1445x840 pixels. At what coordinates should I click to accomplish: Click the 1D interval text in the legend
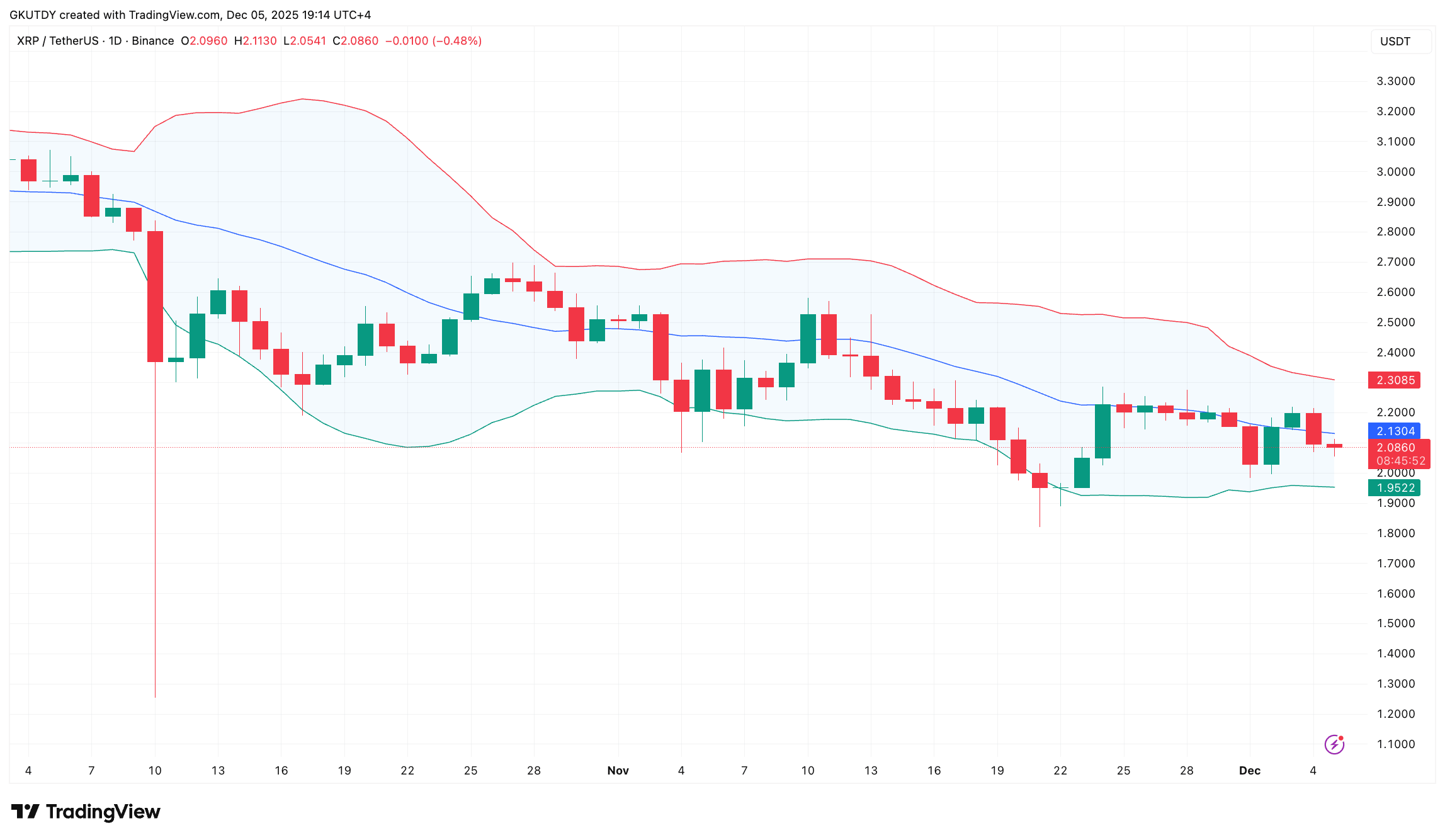[115, 41]
